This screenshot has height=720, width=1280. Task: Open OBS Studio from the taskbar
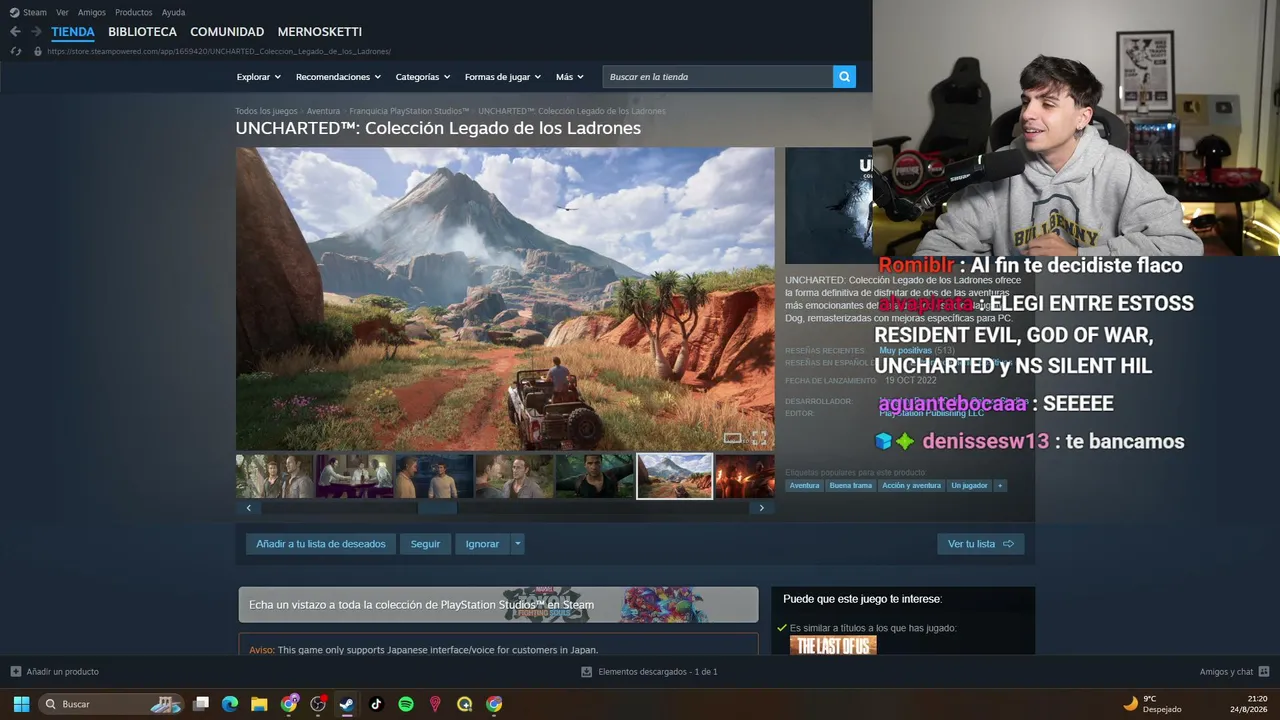pyautogui.click(x=318, y=704)
